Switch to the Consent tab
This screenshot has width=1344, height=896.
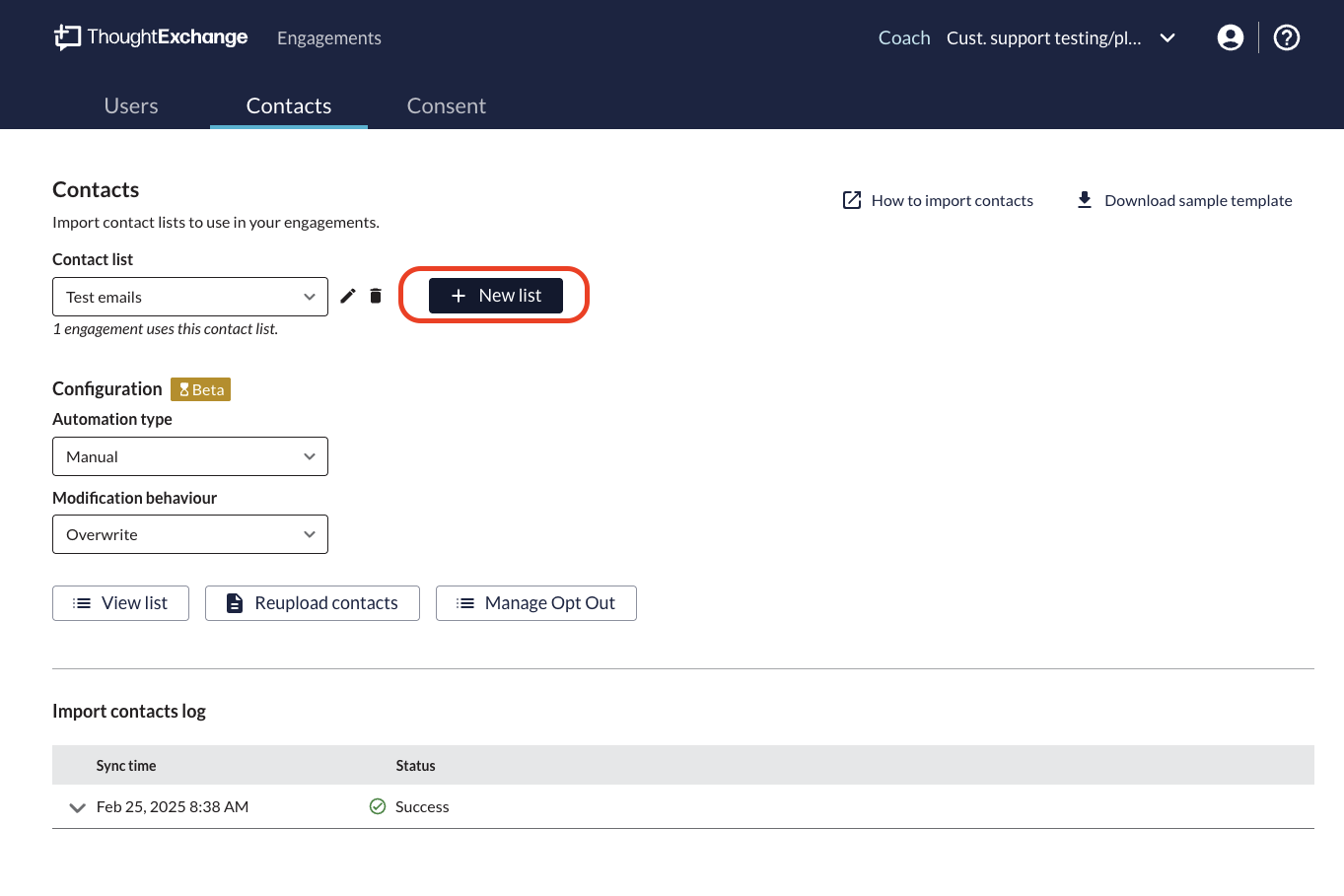(x=446, y=105)
